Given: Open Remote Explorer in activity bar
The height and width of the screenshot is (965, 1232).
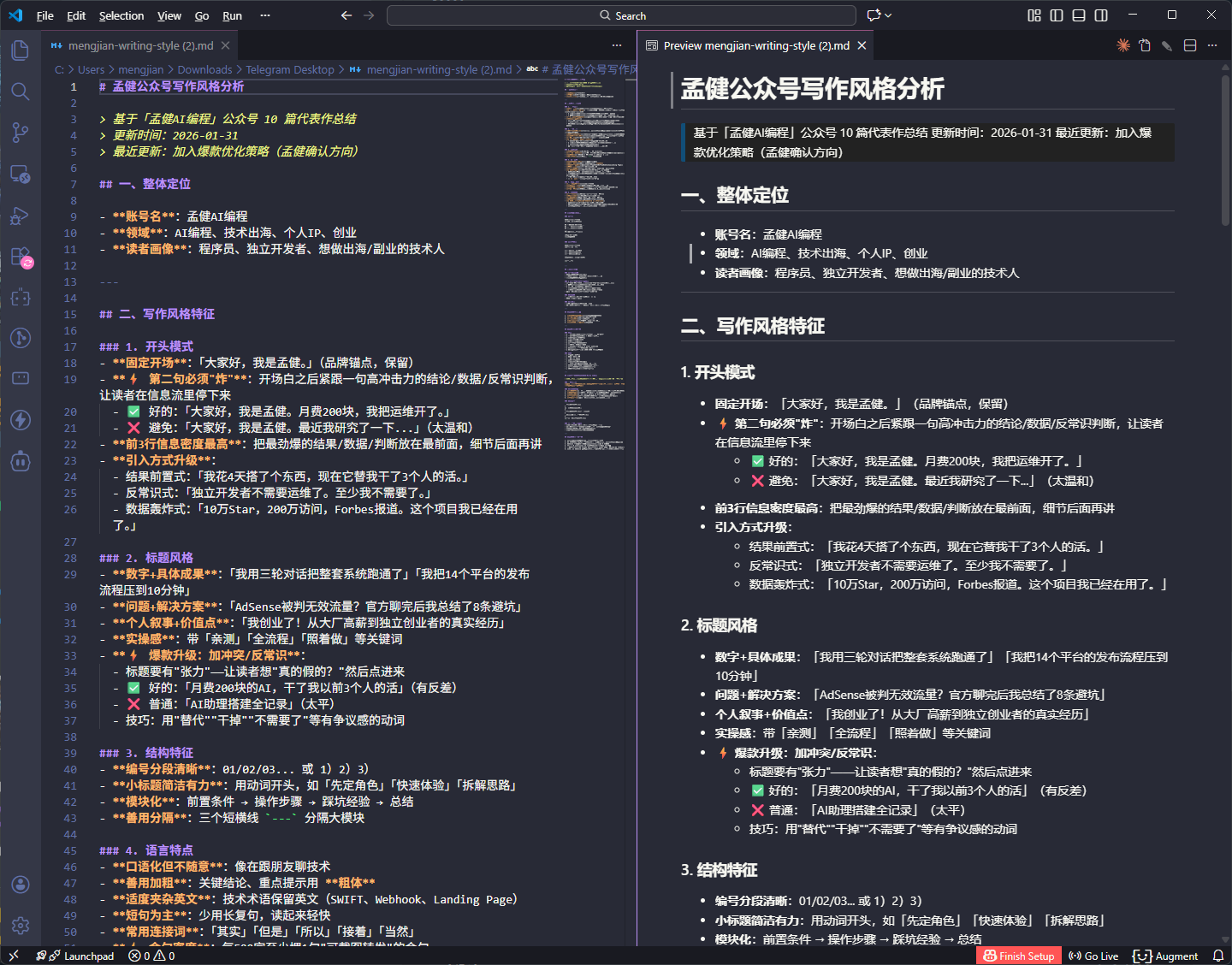Looking at the screenshot, I should [x=21, y=175].
